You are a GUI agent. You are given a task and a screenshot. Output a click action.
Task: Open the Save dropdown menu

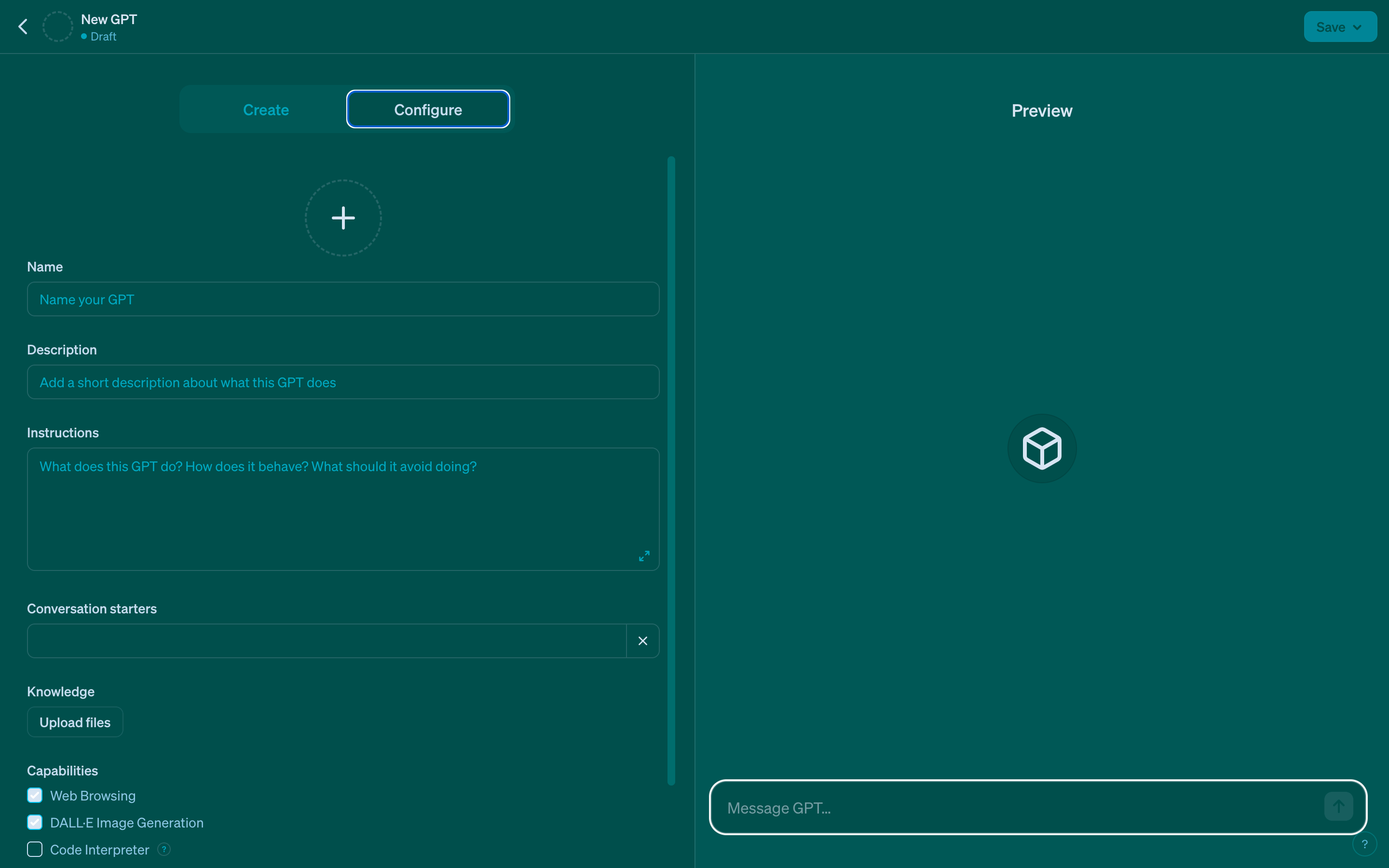[1340, 27]
